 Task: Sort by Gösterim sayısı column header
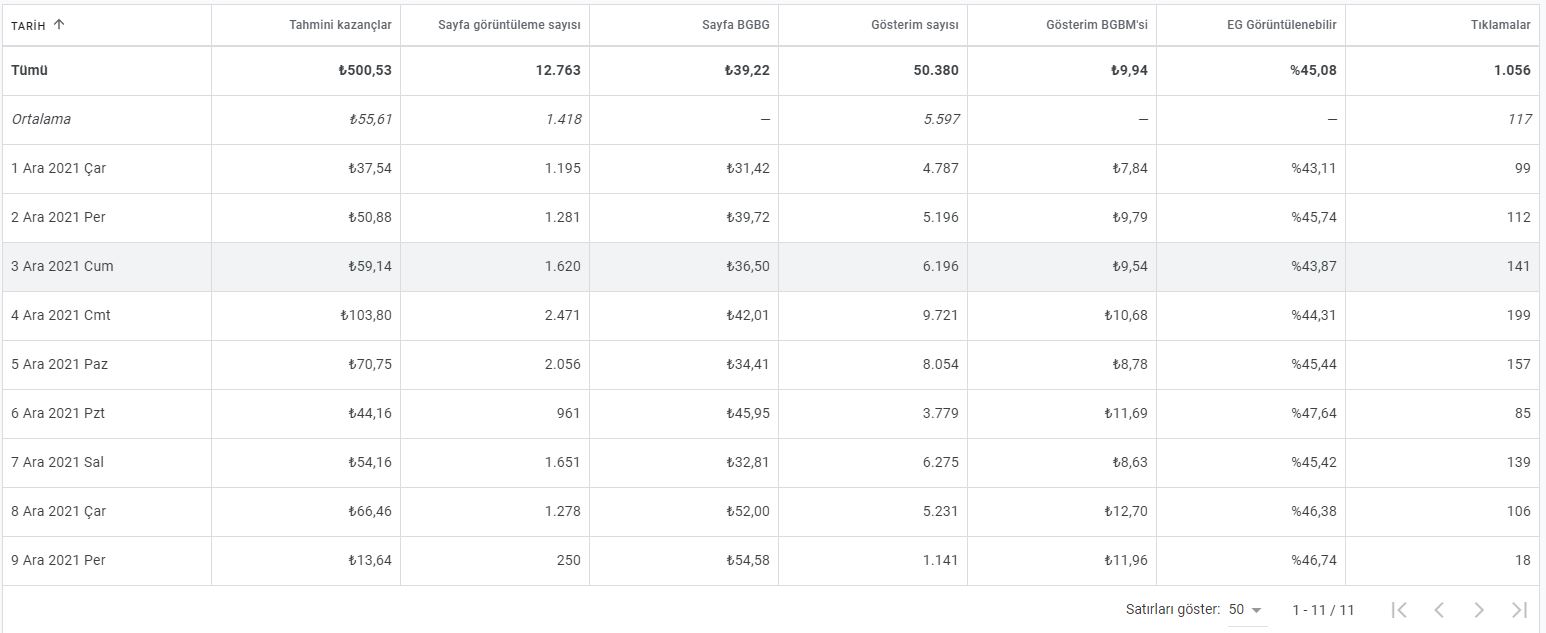pos(914,25)
